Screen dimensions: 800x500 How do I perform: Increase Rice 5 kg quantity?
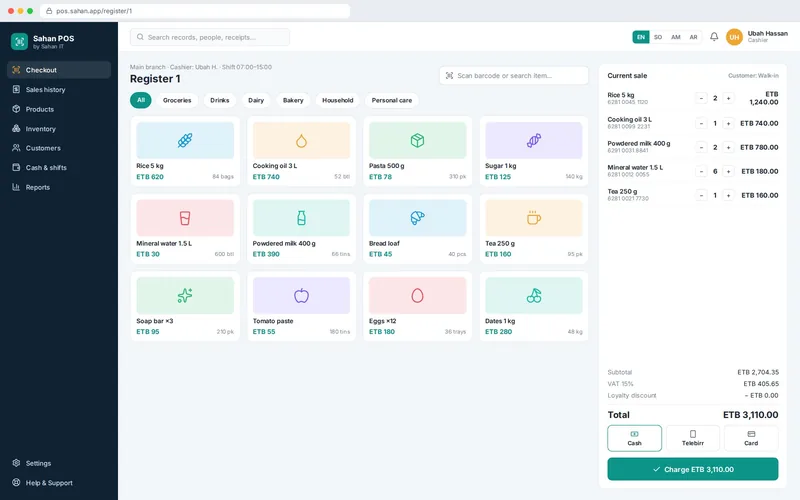point(728,98)
